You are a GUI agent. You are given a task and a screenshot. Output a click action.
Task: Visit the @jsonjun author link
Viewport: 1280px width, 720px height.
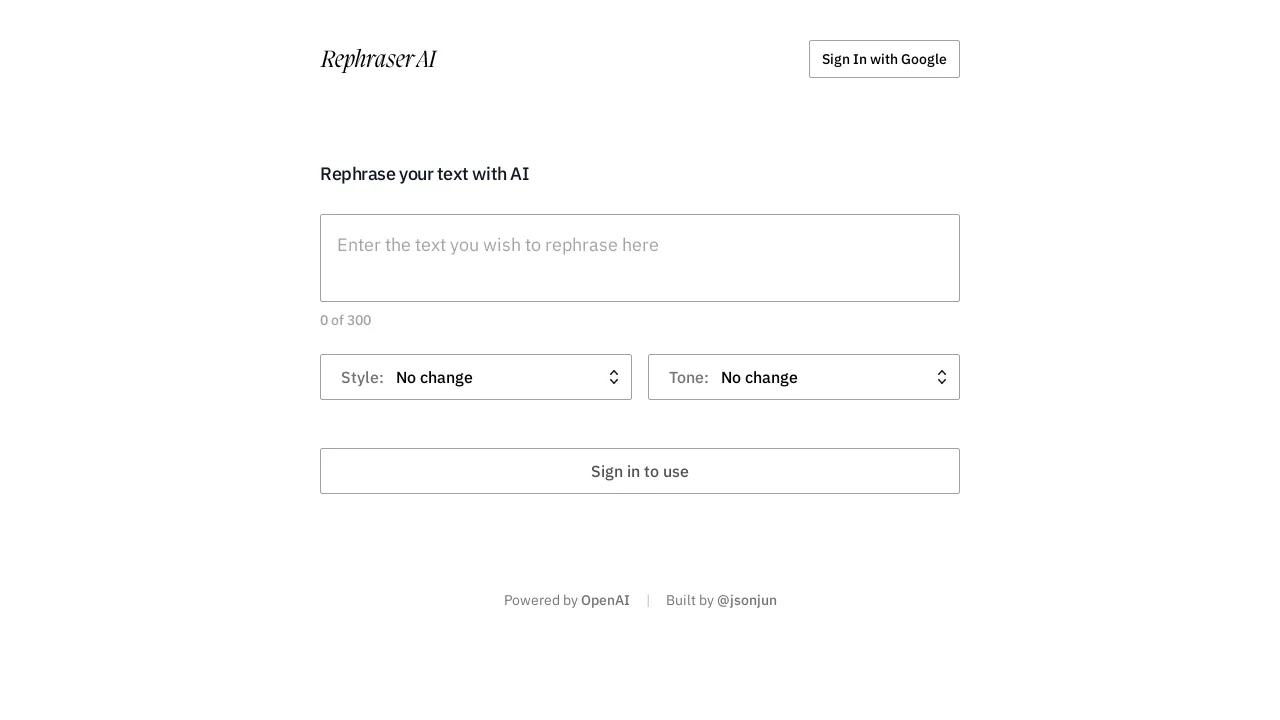(747, 600)
